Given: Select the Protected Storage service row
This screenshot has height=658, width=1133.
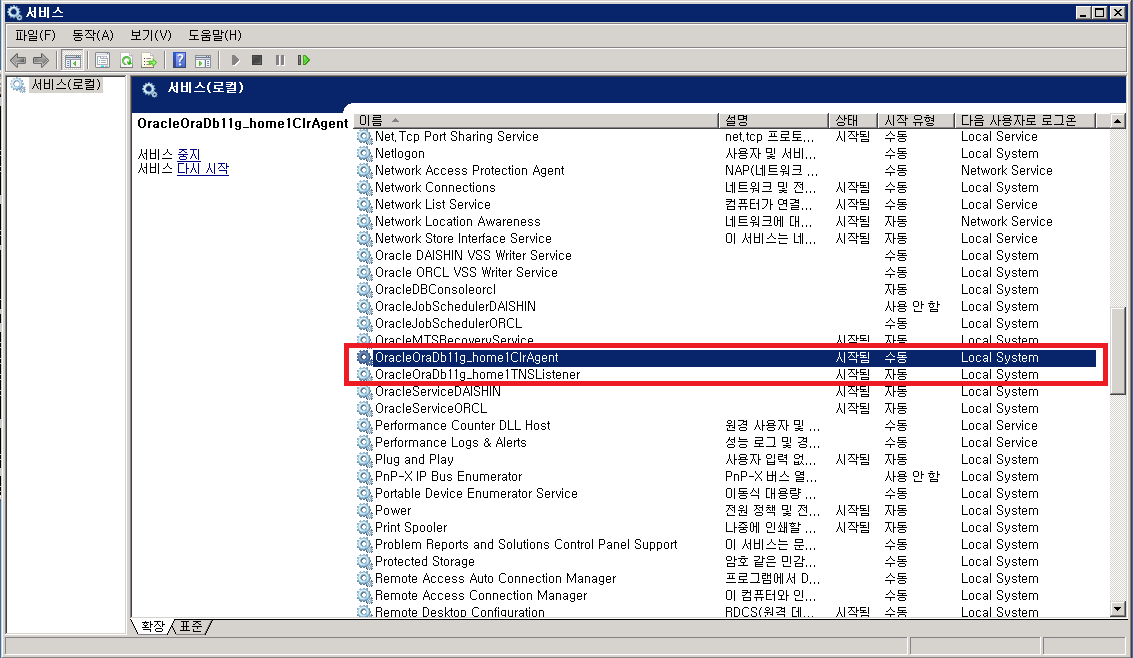Looking at the screenshot, I should (x=726, y=561).
